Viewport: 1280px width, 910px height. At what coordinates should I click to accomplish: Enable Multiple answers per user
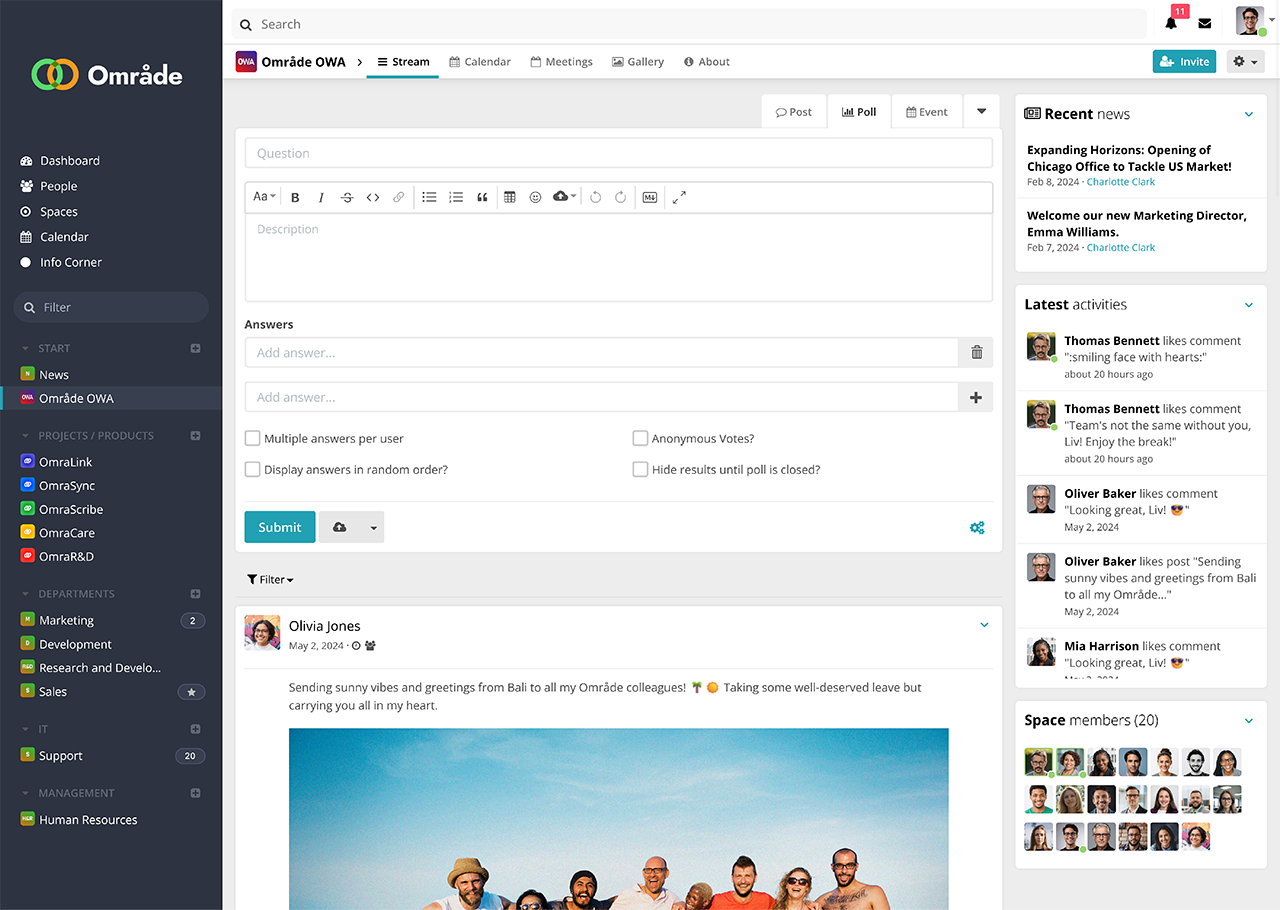[254, 438]
